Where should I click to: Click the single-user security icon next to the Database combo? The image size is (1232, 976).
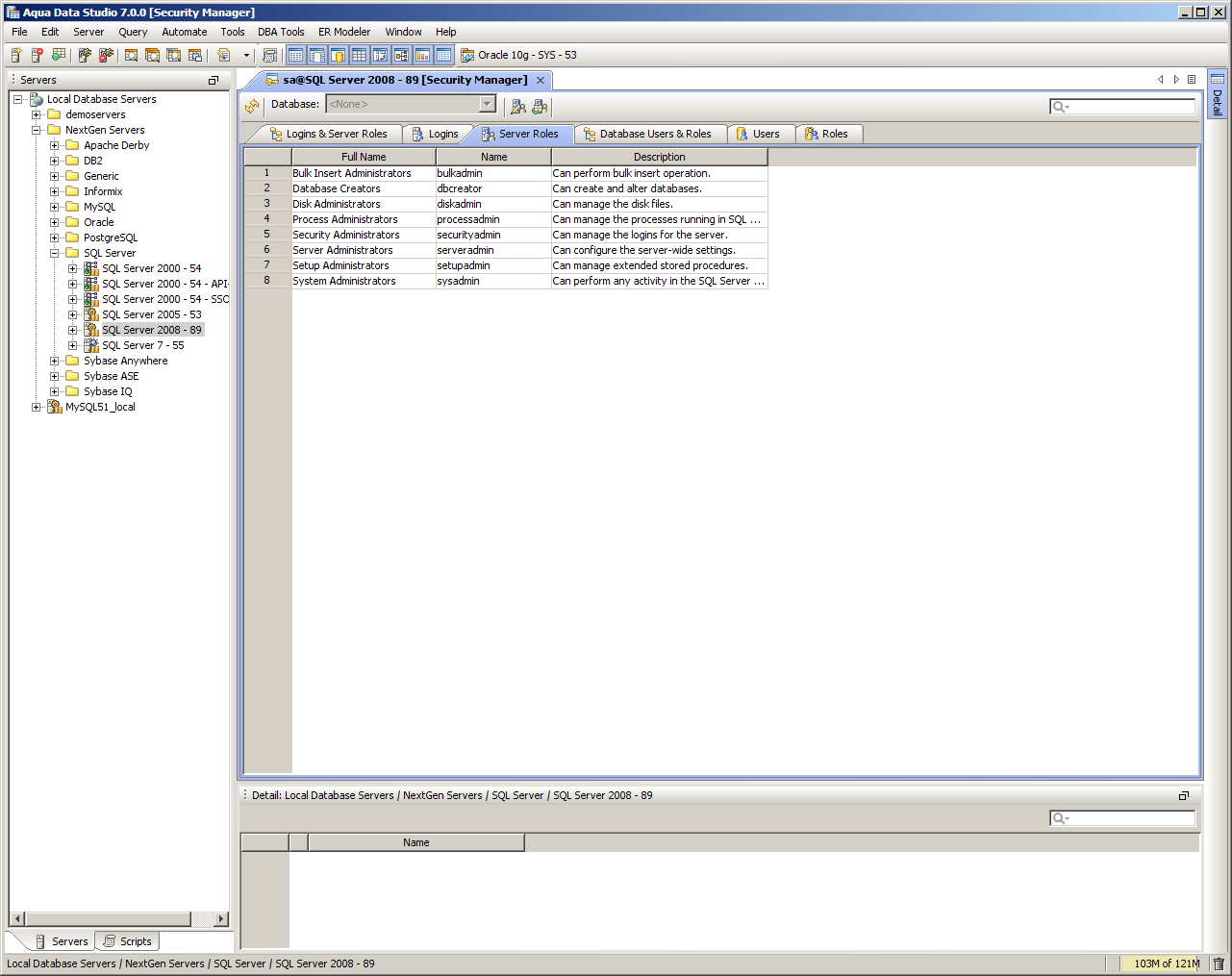point(518,106)
